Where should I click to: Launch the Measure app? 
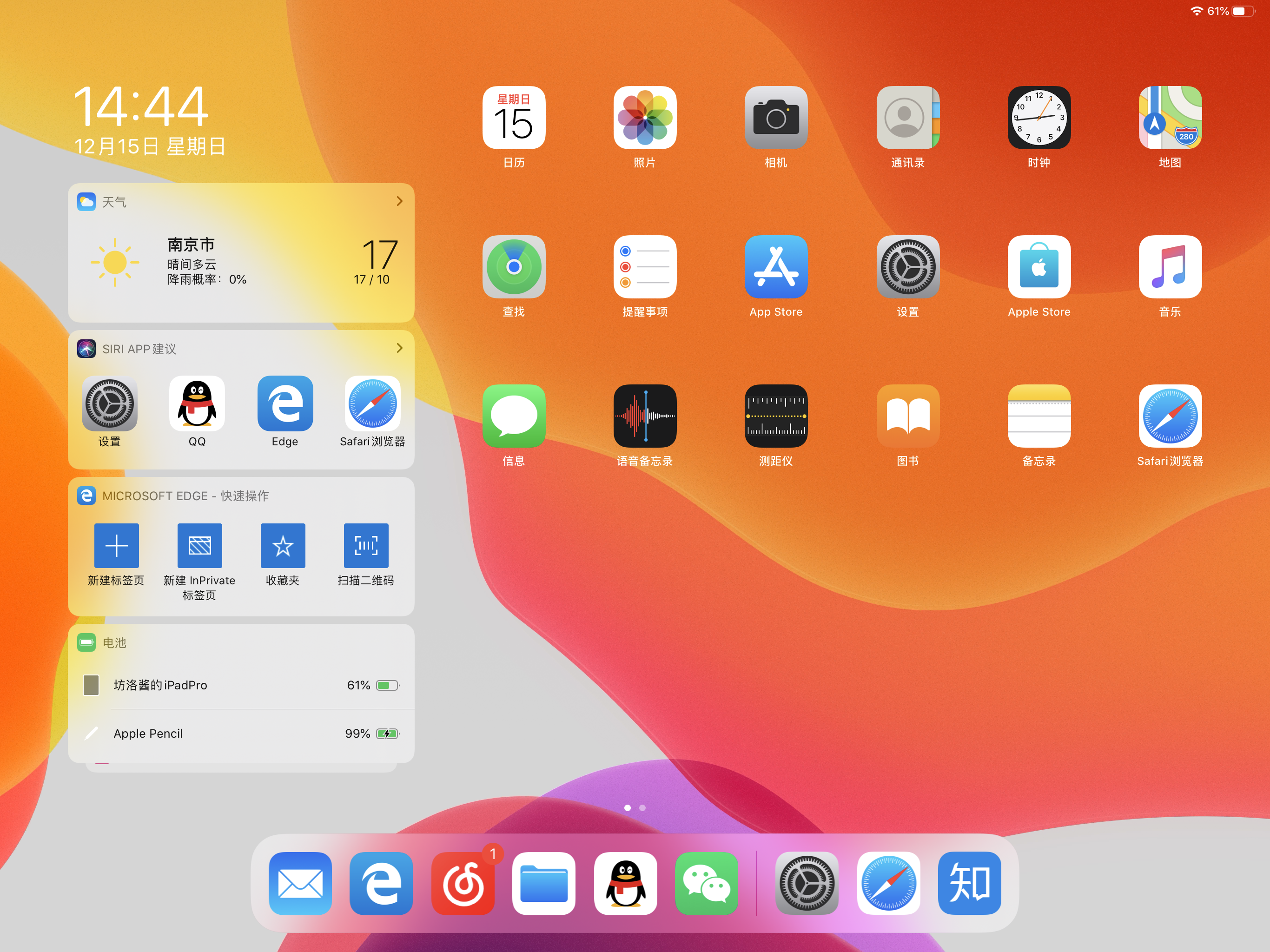coord(776,416)
